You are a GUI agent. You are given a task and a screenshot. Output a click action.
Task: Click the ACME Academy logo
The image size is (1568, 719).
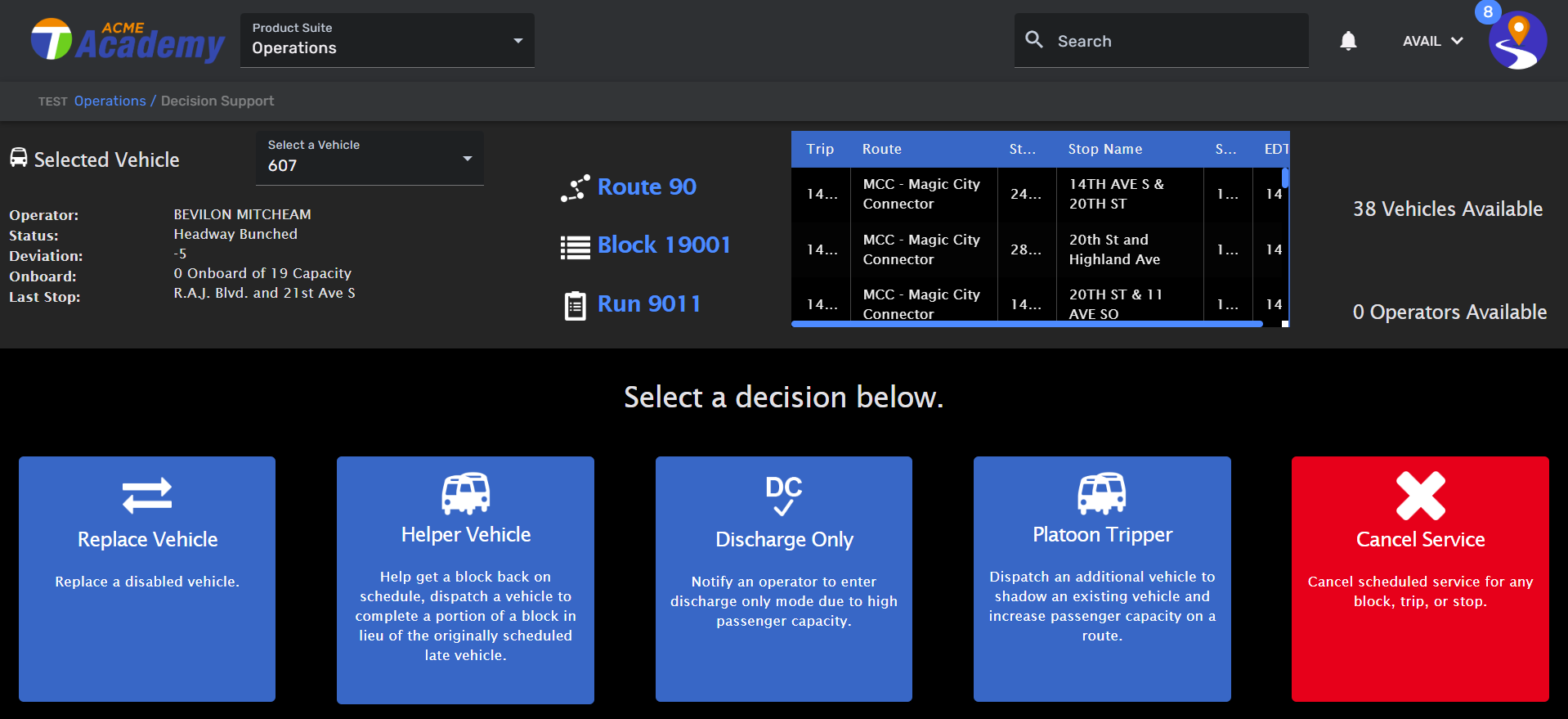click(x=128, y=41)
